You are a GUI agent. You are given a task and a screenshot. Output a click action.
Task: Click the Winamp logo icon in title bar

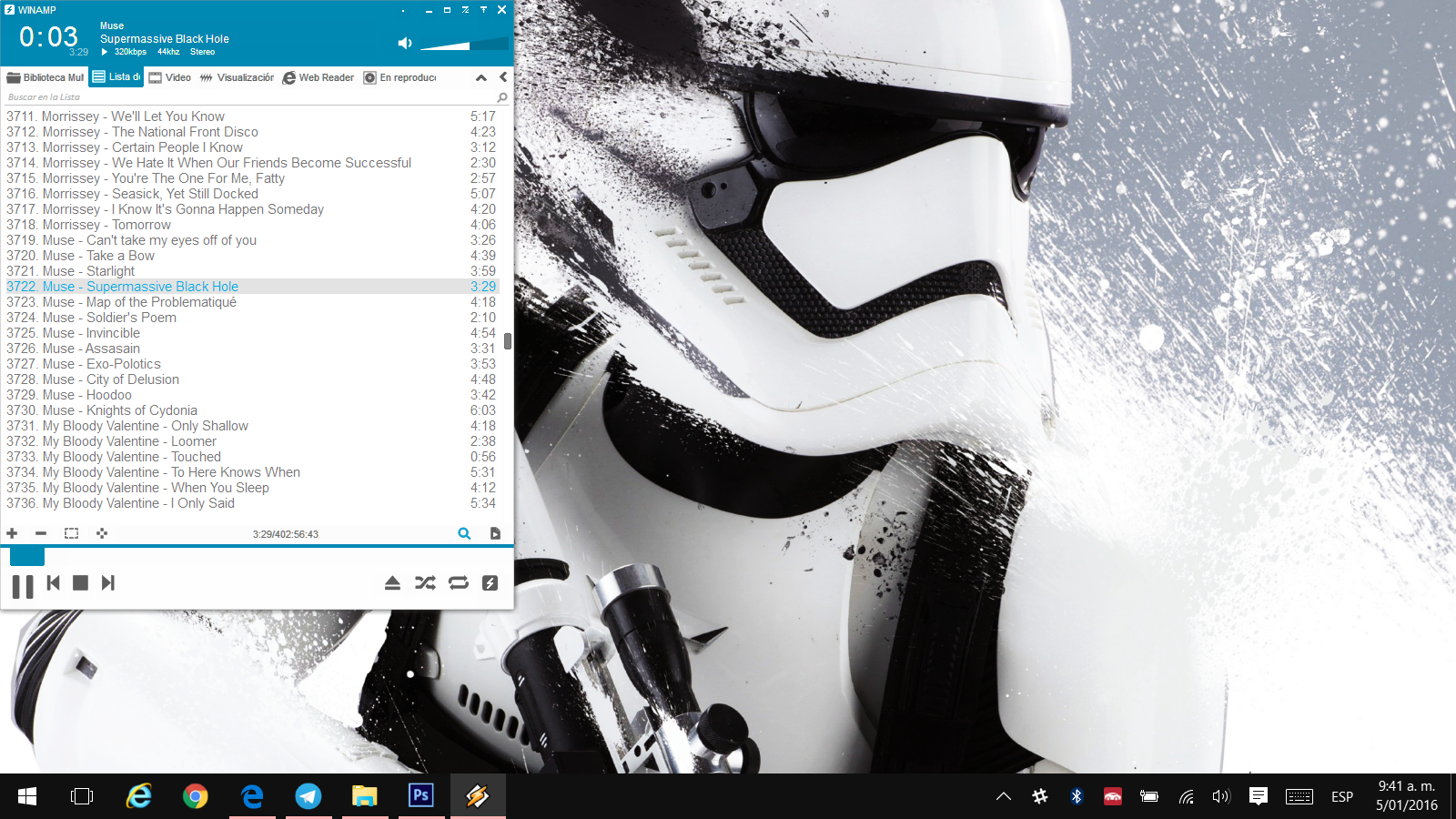point(10,10)
